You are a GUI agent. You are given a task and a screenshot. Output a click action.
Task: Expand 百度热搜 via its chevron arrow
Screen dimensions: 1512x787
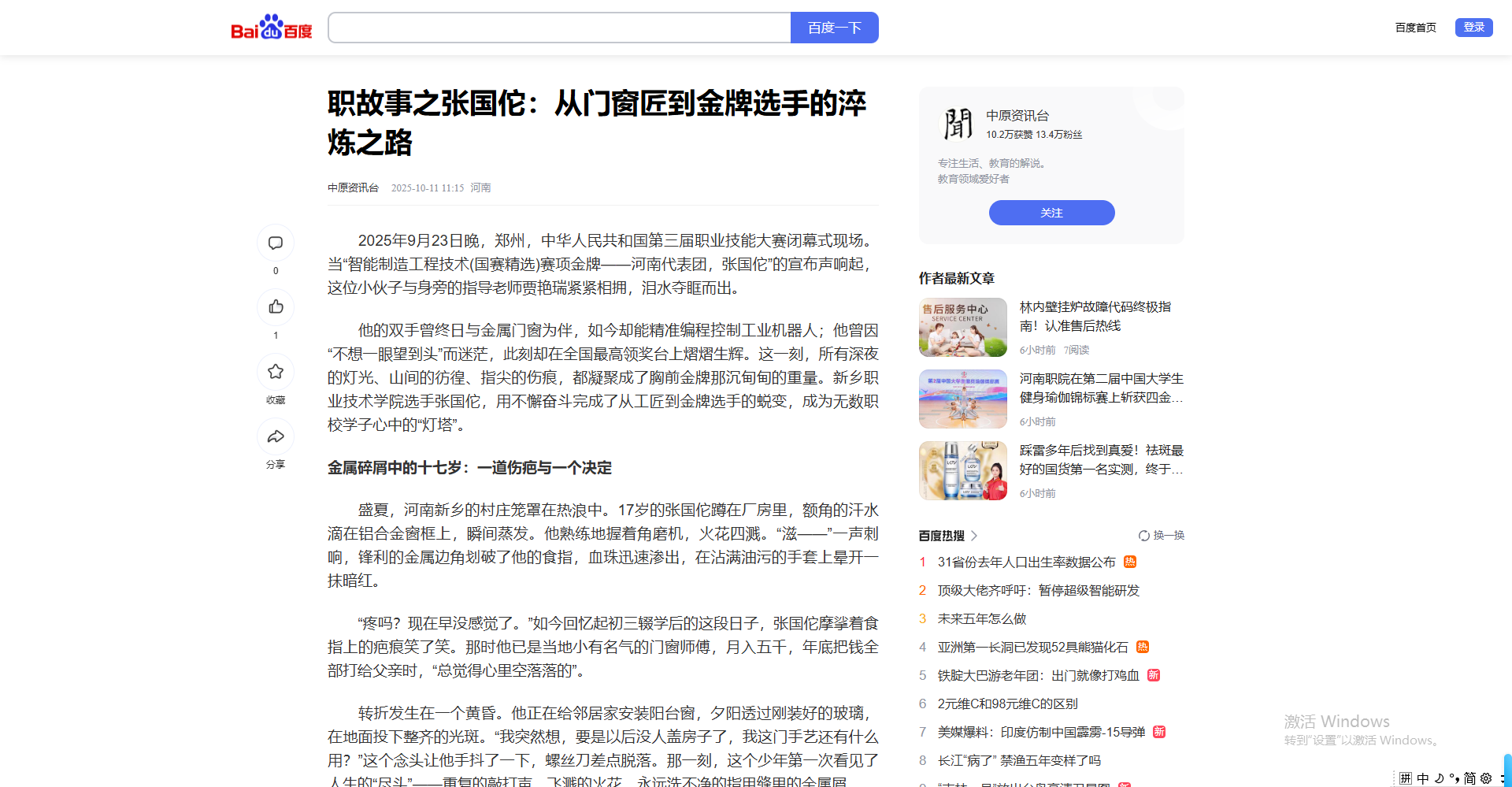pos(974,536)
